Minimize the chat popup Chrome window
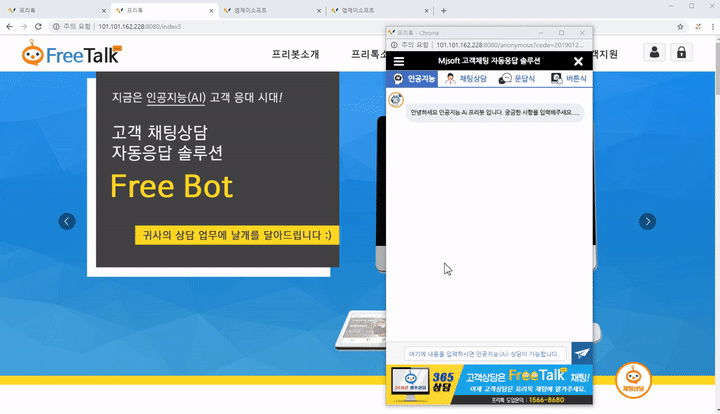Viewport: 720px width, 414px height. point(541,33)
